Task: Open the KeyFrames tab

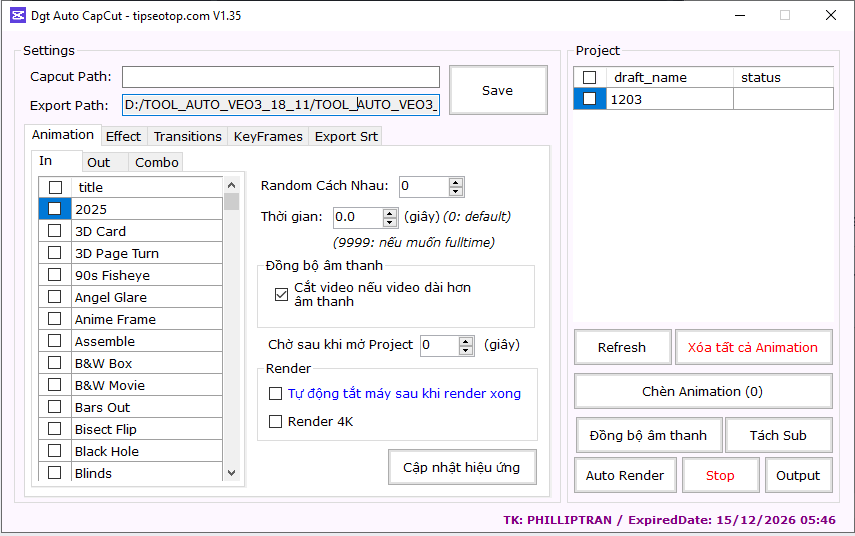Action: tap(268, 136)
